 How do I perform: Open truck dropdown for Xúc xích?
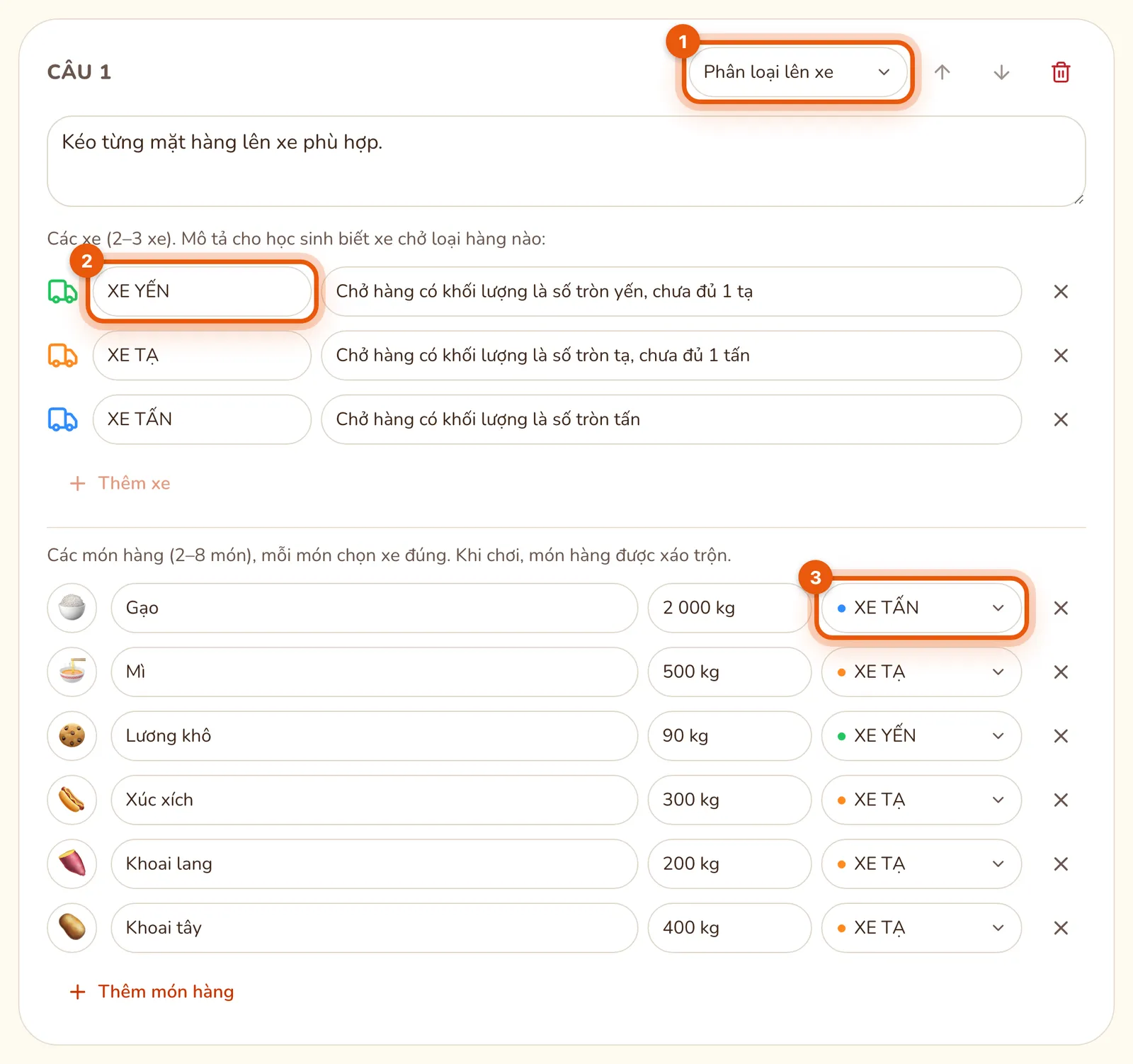921,800
